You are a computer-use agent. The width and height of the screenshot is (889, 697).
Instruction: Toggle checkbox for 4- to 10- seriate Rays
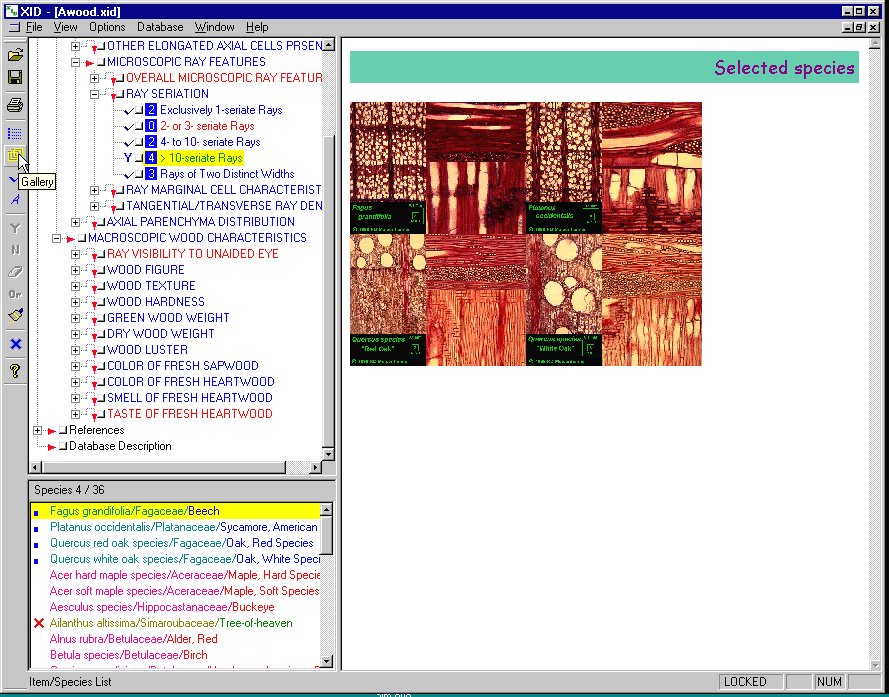pos(137,142)
